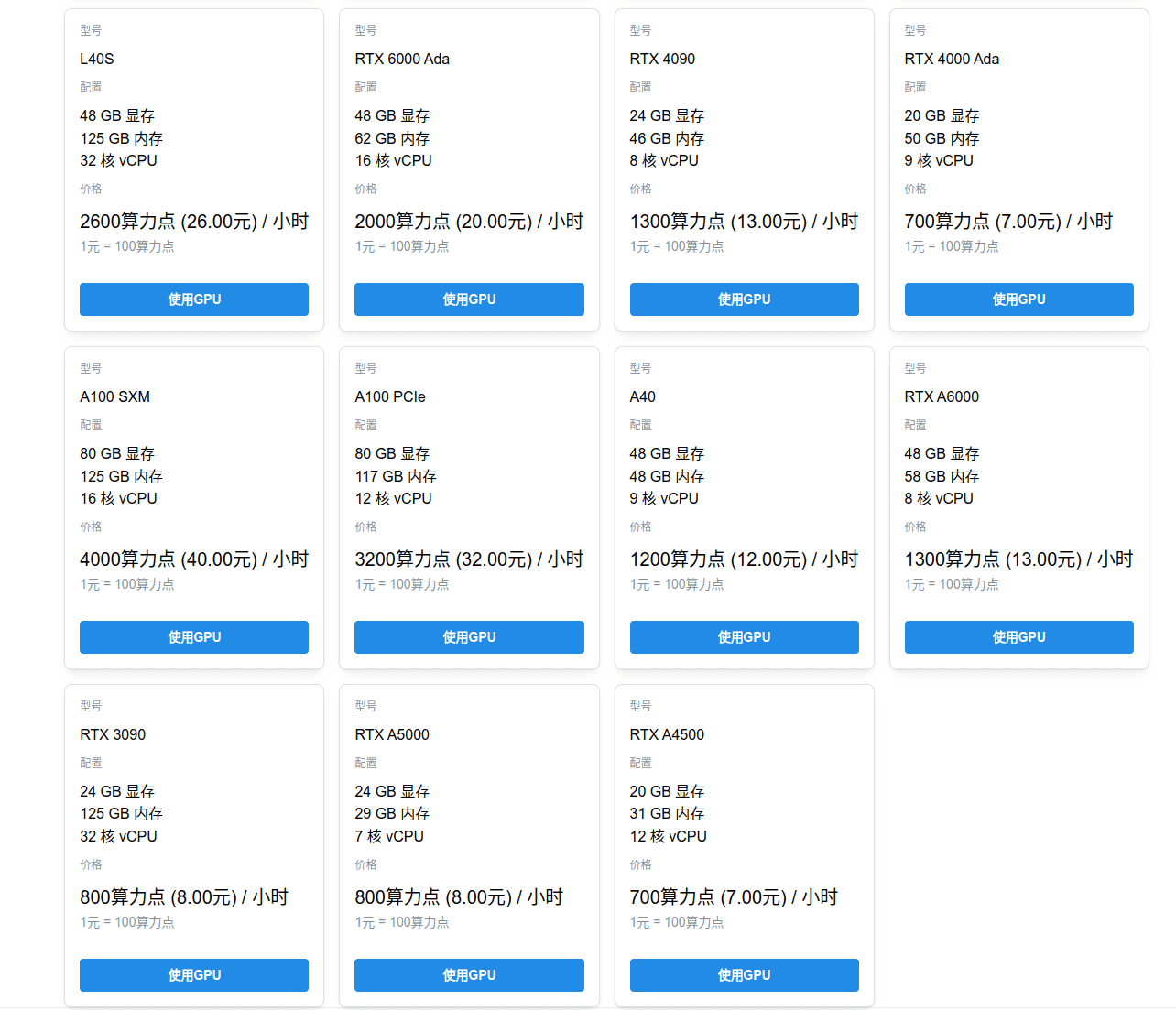Click the RTX A5000 model name
Screen dimensions: 1176x1010
[x=392, y=734]
